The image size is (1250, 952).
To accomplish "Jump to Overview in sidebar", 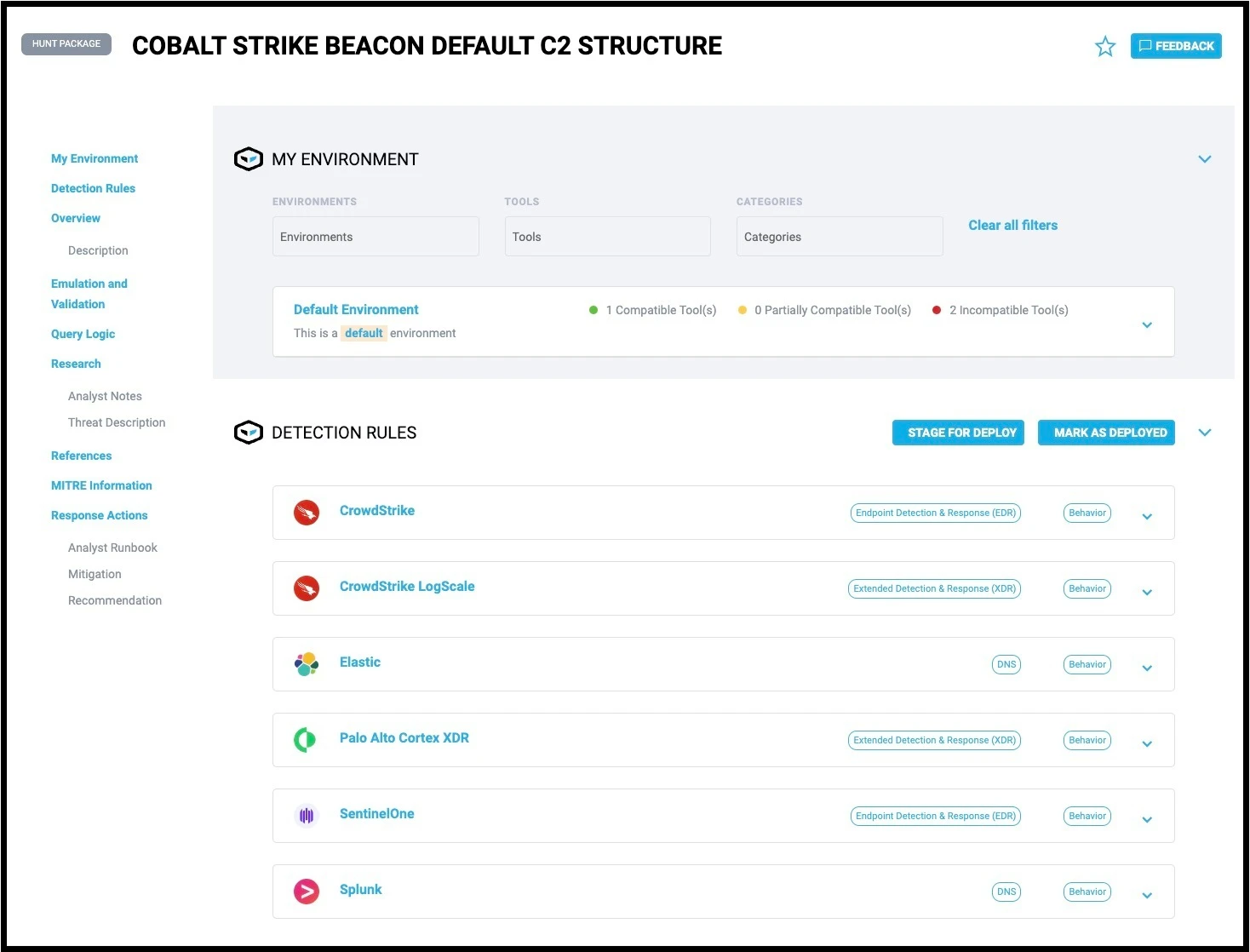I will pyautogui.click(x=76, y=218).
